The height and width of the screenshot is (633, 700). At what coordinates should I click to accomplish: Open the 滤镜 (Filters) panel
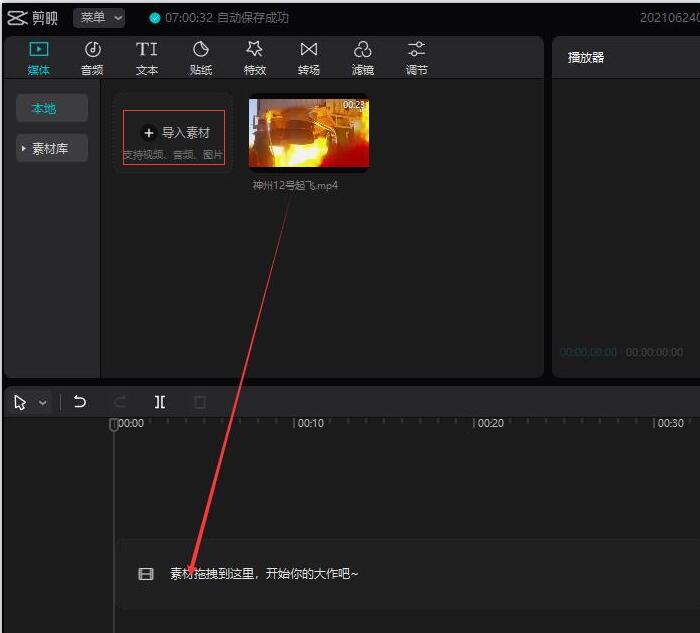click(x=363, y=58)
